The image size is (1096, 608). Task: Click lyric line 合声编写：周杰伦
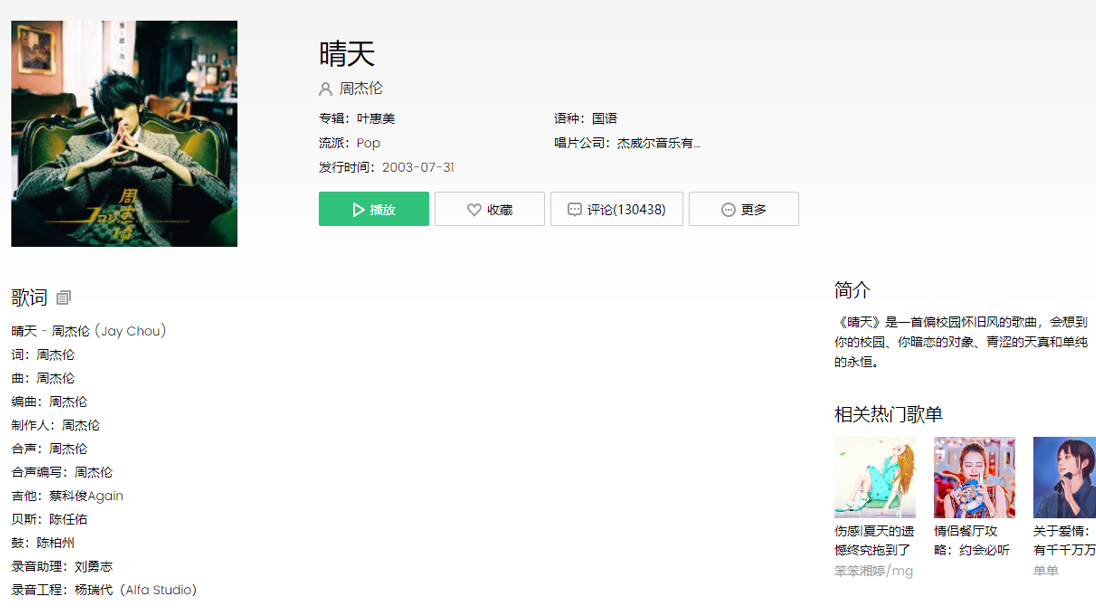point(62,472)
